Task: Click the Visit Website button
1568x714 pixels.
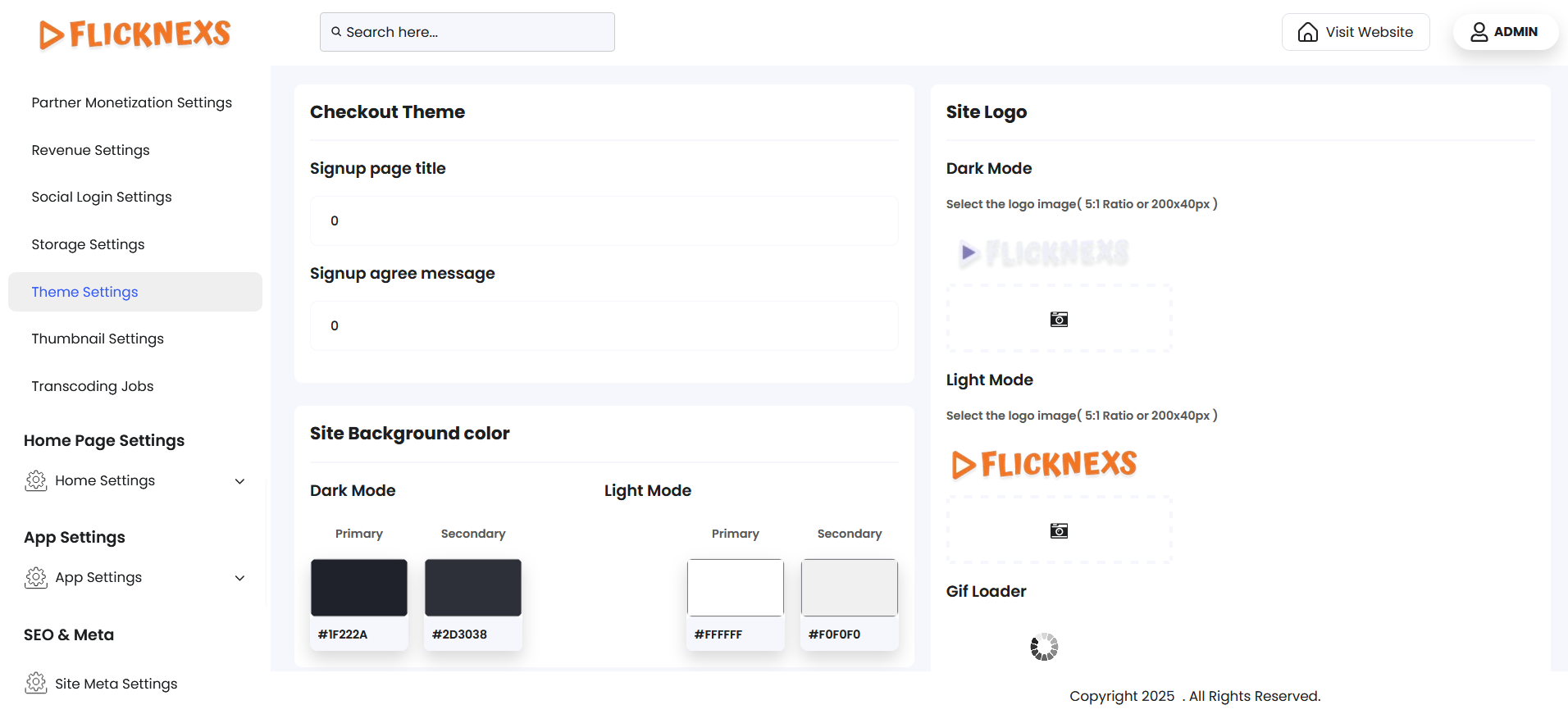Action: point(1355,32)
